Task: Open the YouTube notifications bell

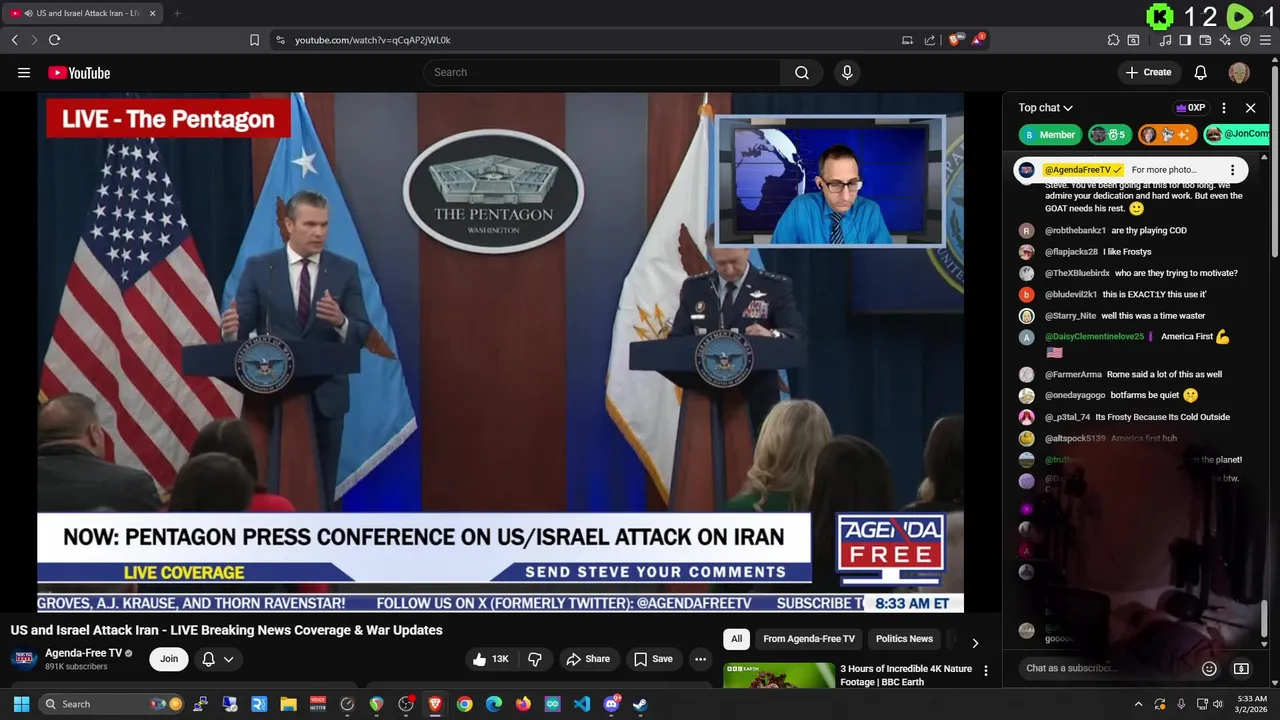Action: pos(1201,72)
